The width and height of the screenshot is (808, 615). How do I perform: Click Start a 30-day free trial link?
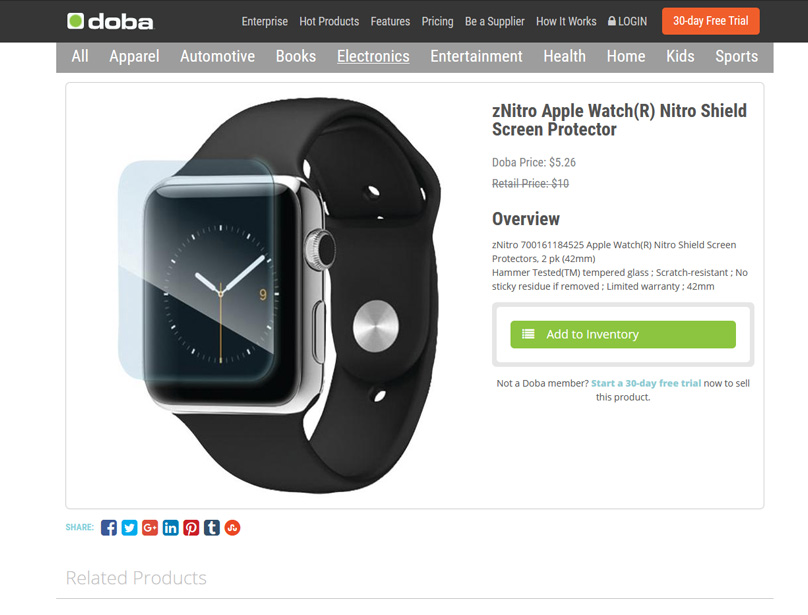click(x=646, y=383)
